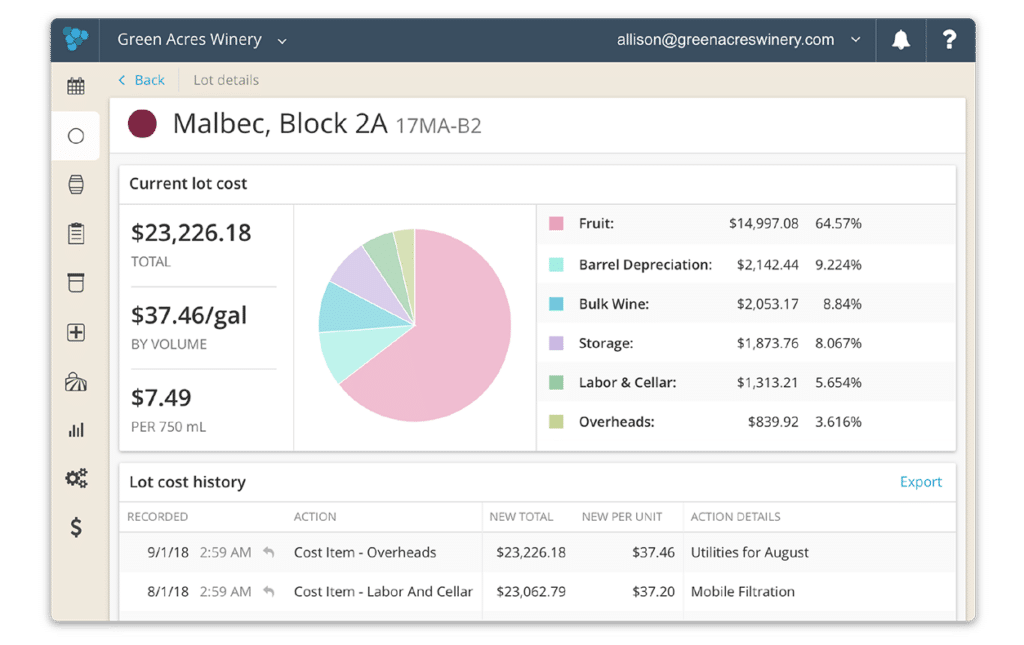Click the plus-box icon in sidebar

[x=76, y=333]
